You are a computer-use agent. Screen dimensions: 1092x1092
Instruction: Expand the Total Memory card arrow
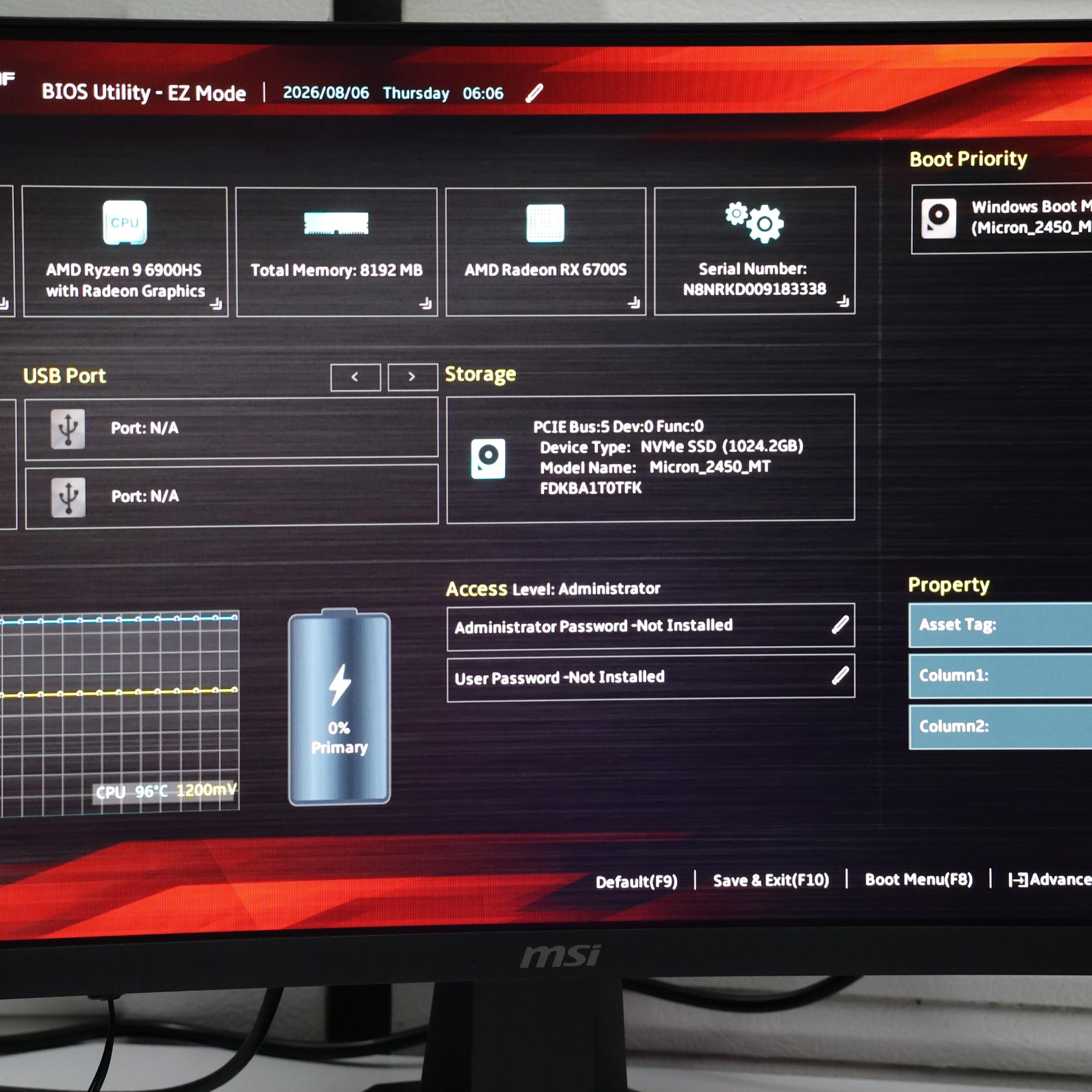(x=425, y=304)
